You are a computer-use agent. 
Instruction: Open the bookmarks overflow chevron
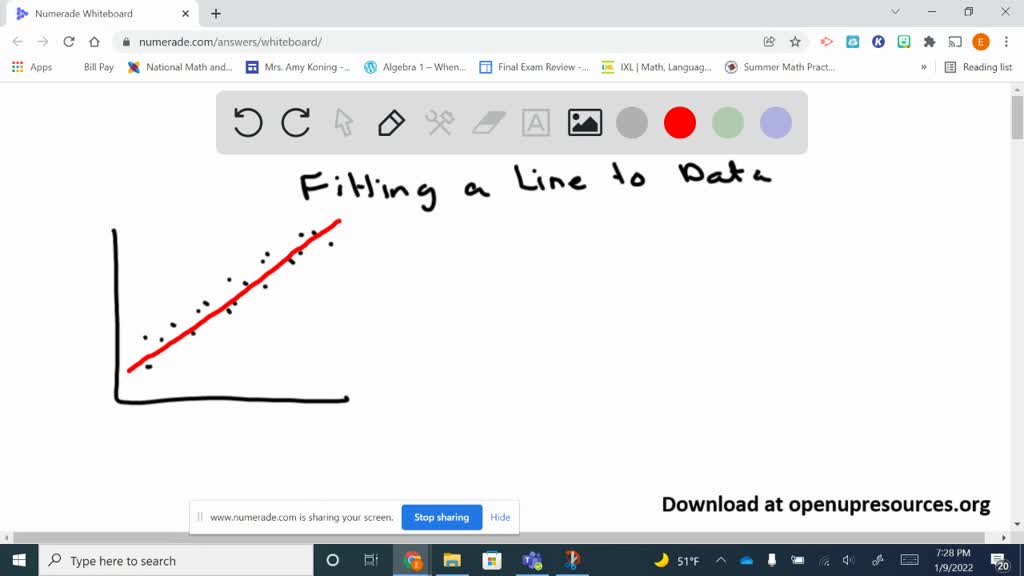(x=925, y=66)
